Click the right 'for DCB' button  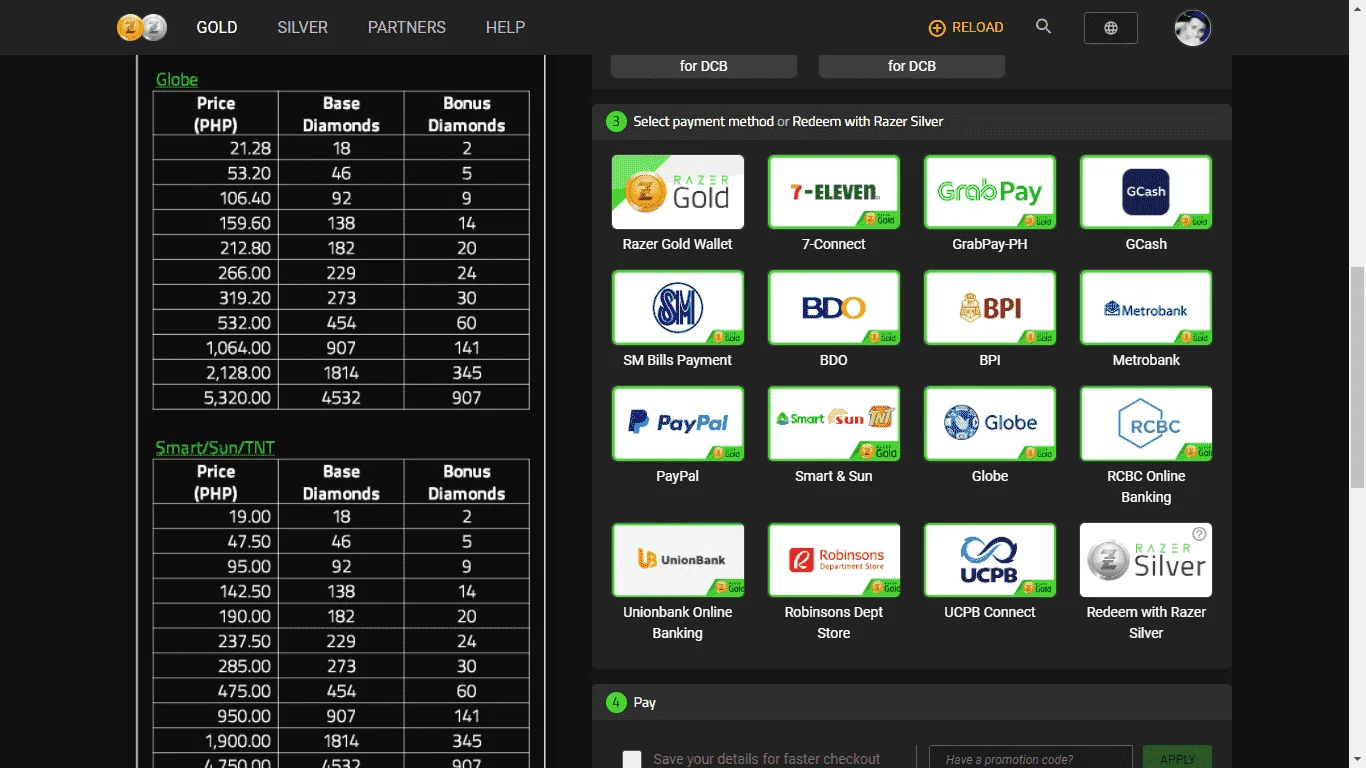point(912,66)
